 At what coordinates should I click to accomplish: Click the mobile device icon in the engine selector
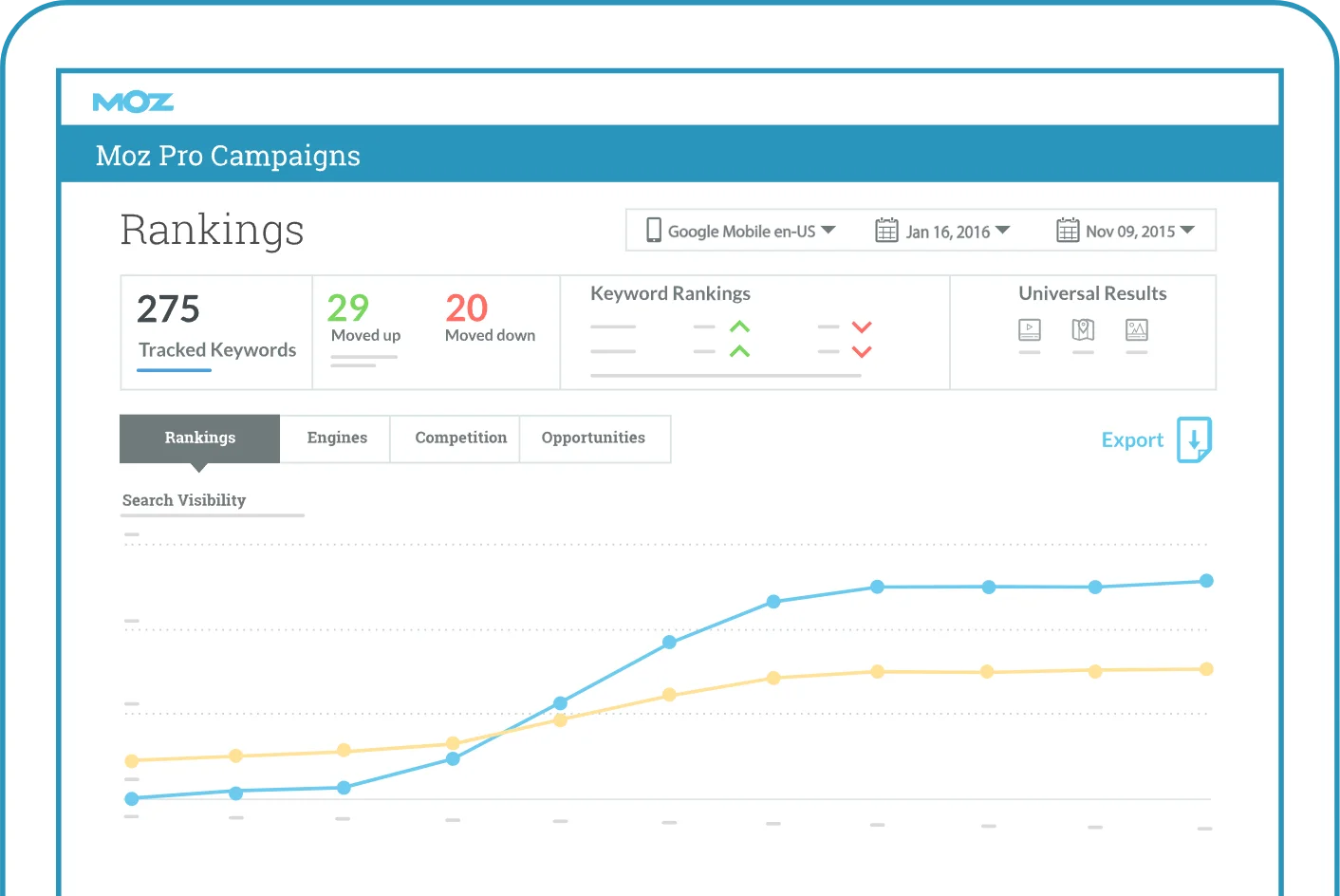pyautogui.click(x=653, y=231)
